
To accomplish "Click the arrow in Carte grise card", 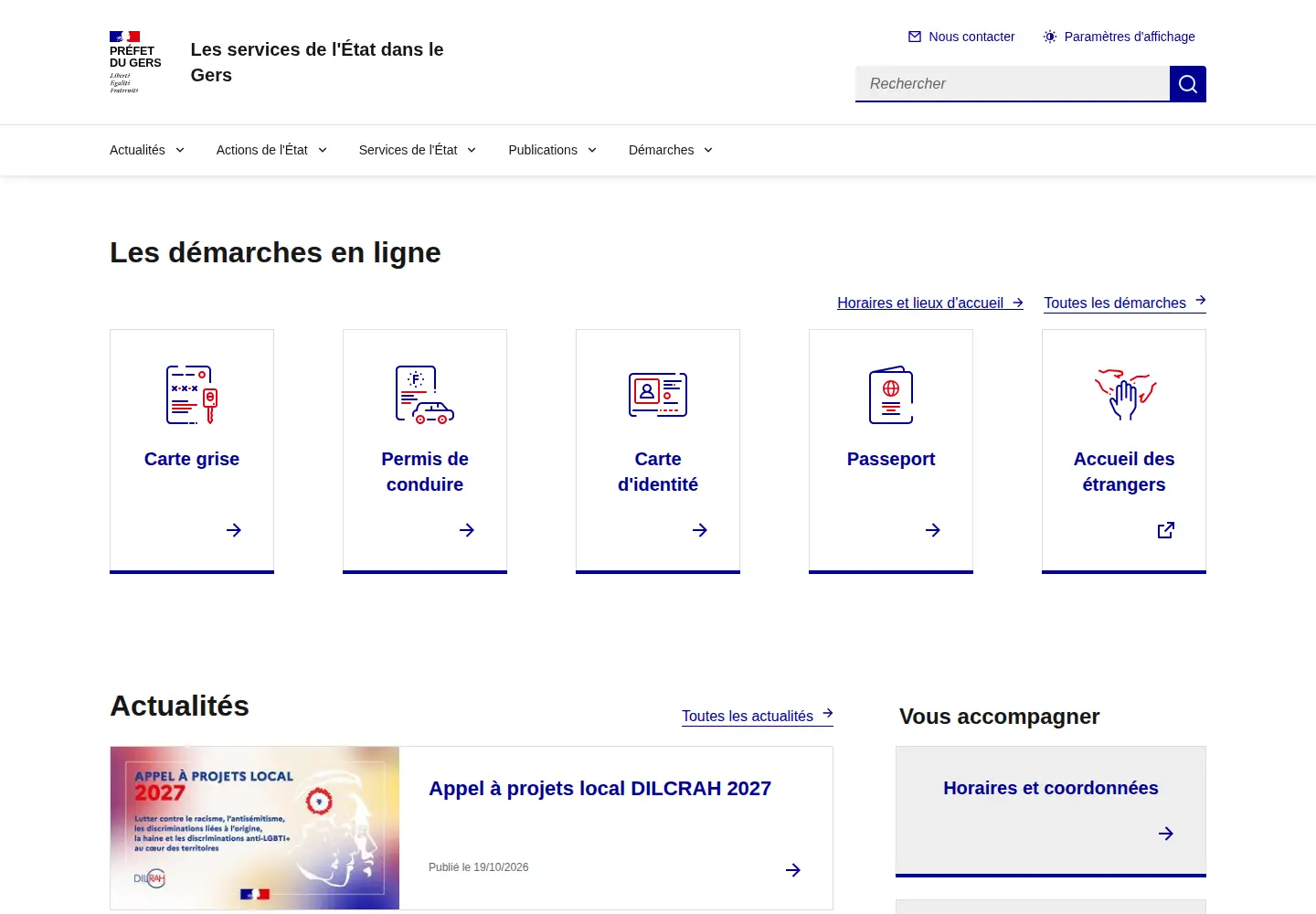I will coord(234,530).
